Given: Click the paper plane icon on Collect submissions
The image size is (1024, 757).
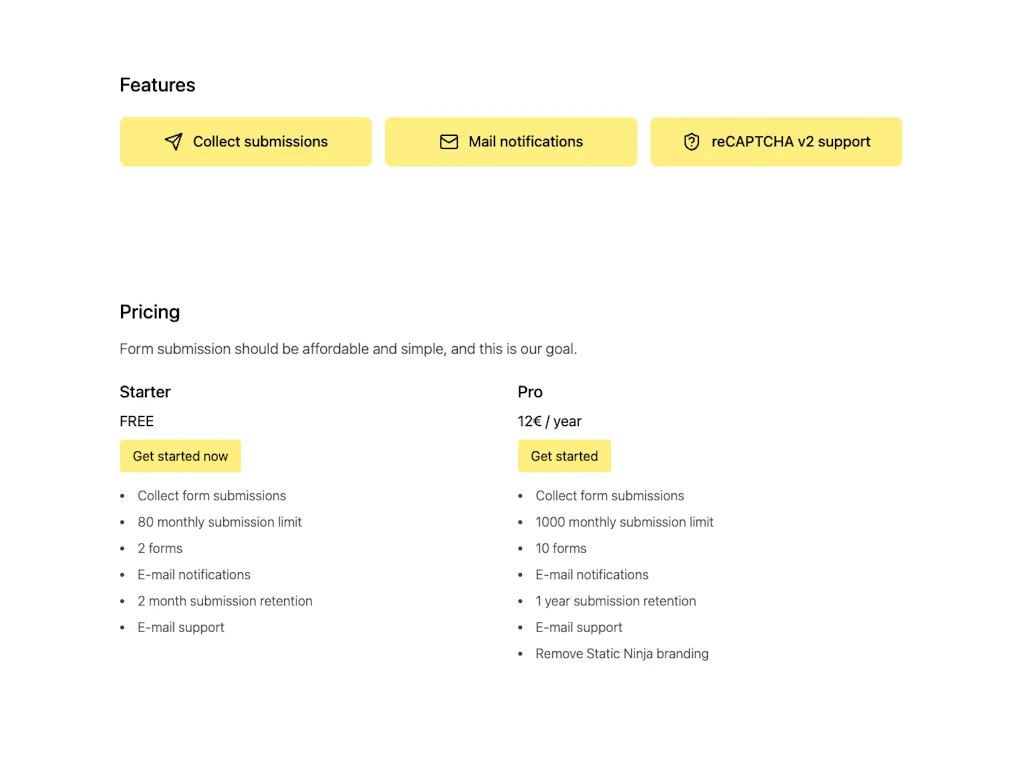Looking at the screenshot, I should coord(174,142).
